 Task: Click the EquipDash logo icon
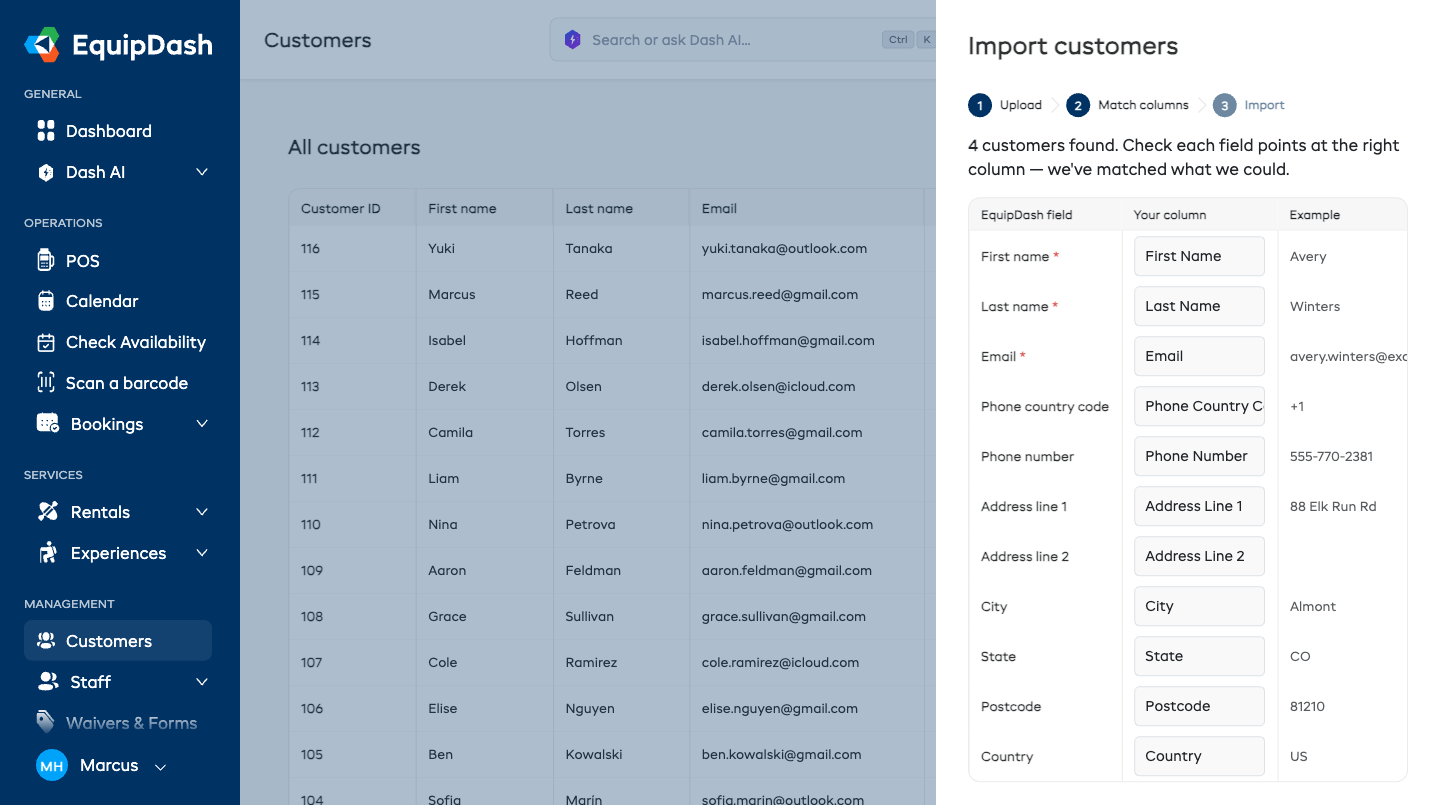coord(42,45)
